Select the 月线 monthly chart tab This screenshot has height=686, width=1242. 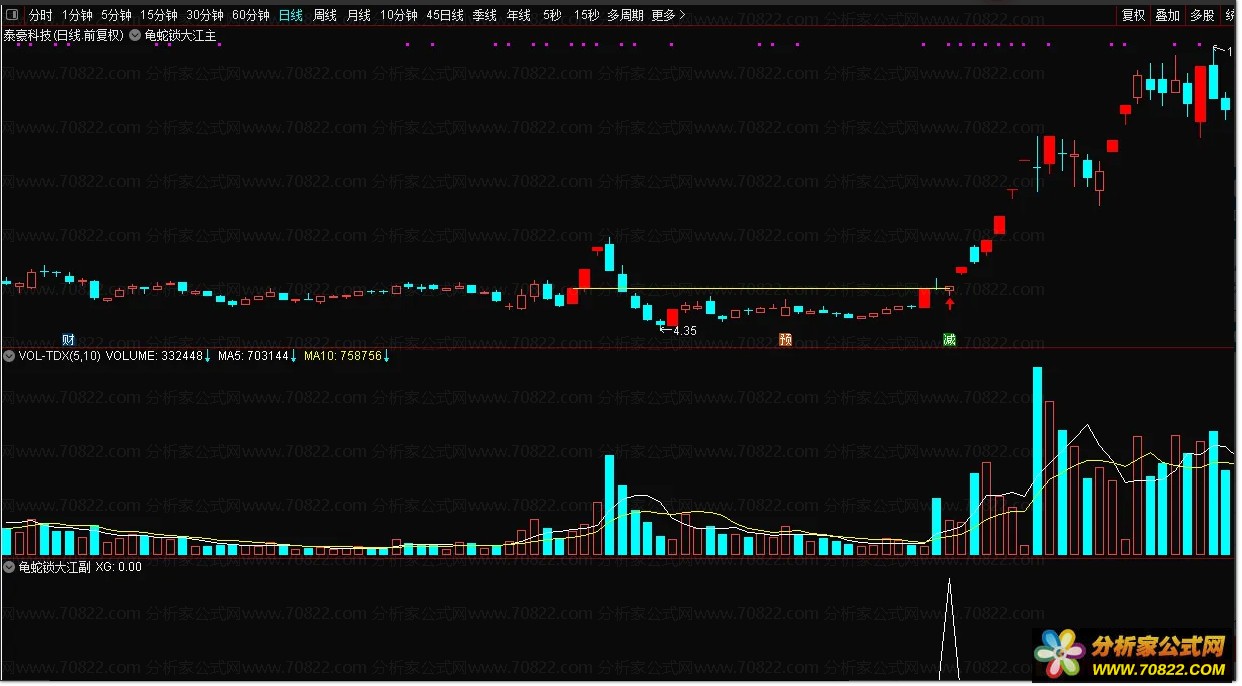(358, 15)
